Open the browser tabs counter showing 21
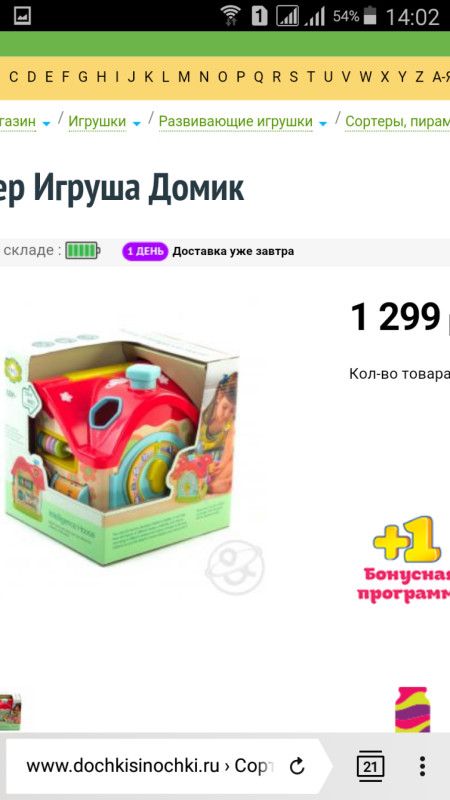This screenshot has height=800, width=450. coord(370,766)
